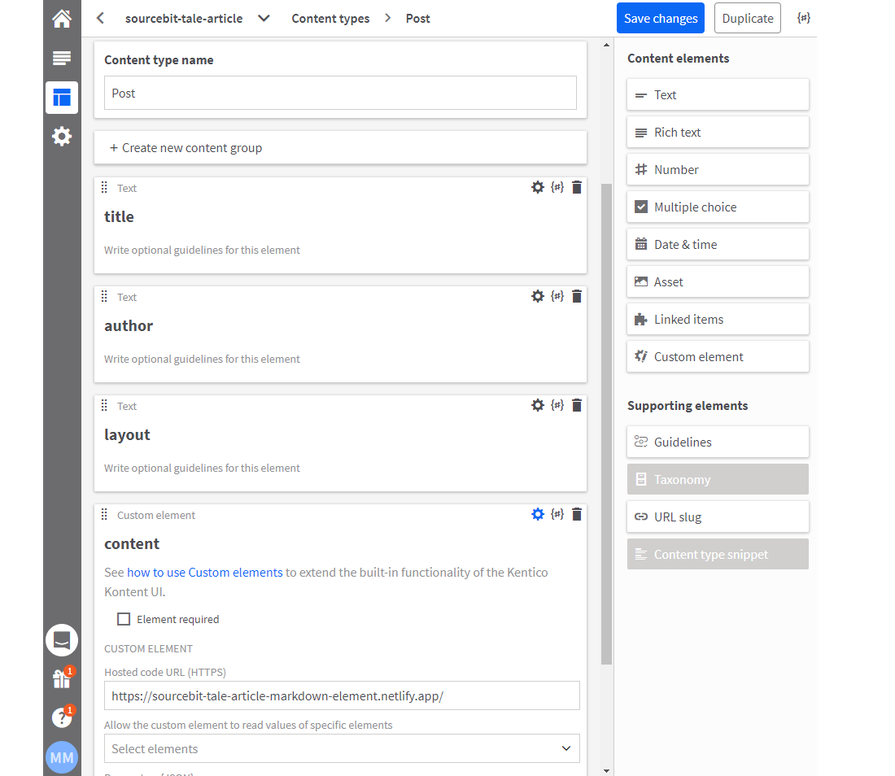The image size is (895, 776).
Task: Click into the Content type name field
Action: pos(340,93)
